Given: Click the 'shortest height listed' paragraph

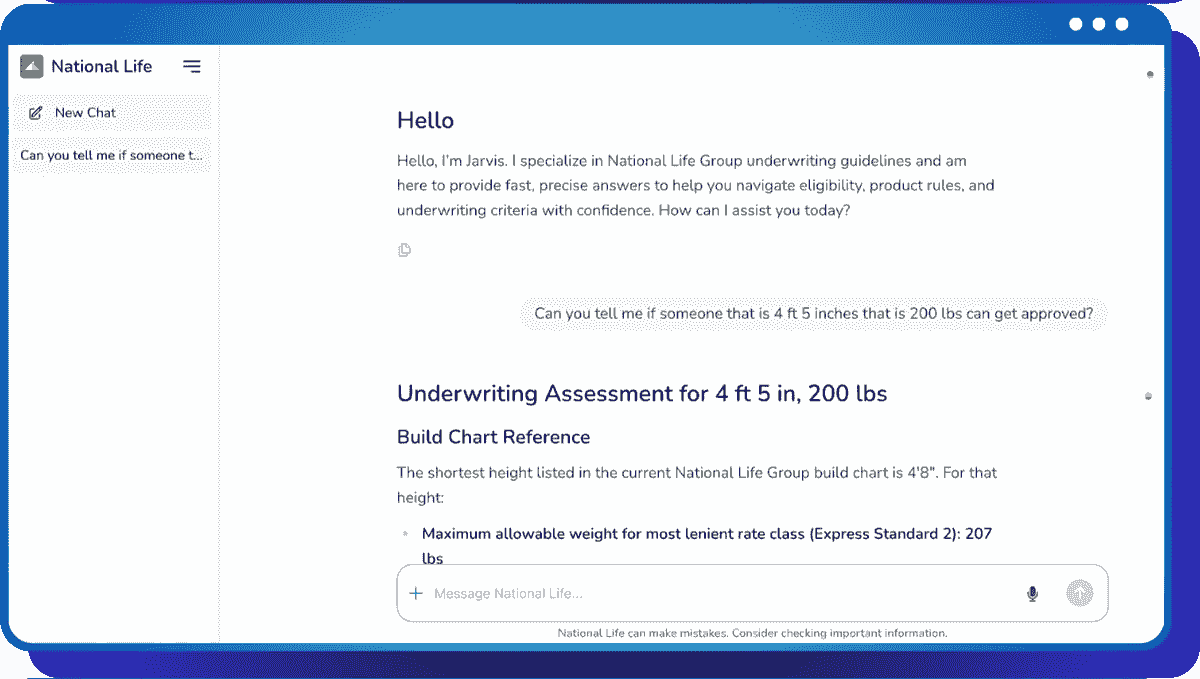Looking at the screenshot, I should [x=697, y=484].
